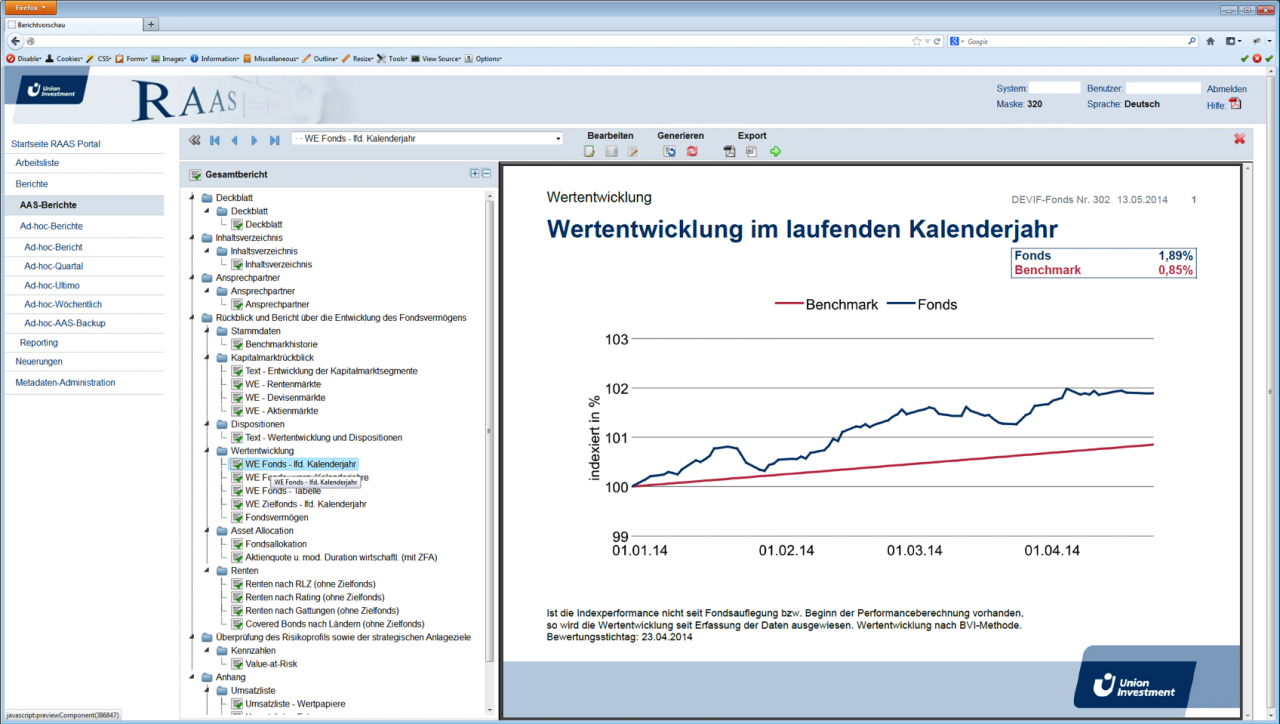Expand all tree nodes plus icon
Image resolution: width=1280 pixels, height=724 pixels.
pos(475,173)
